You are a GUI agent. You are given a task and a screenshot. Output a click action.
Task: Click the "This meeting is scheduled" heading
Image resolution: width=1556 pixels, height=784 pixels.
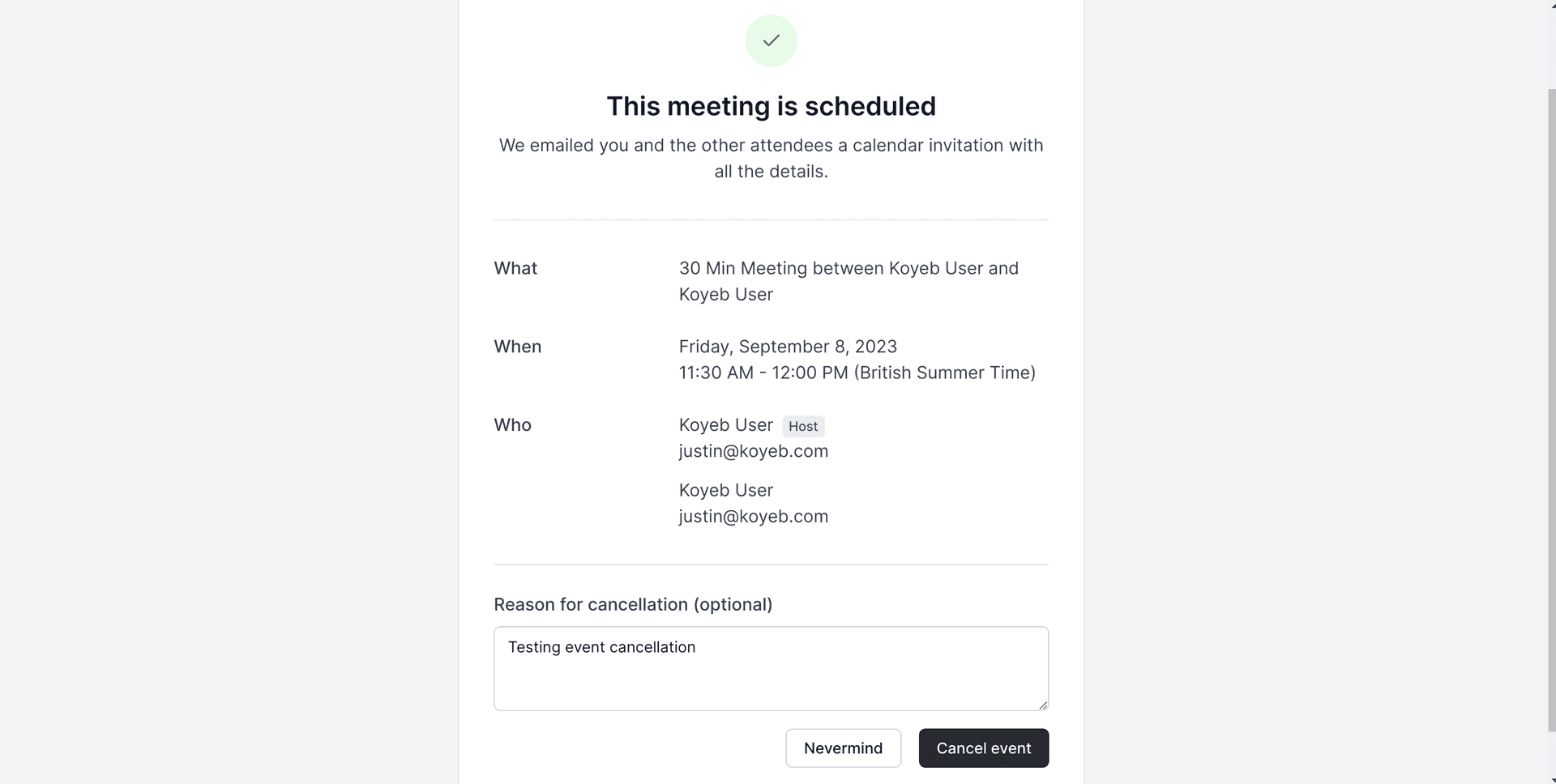[x=771, y=106]
